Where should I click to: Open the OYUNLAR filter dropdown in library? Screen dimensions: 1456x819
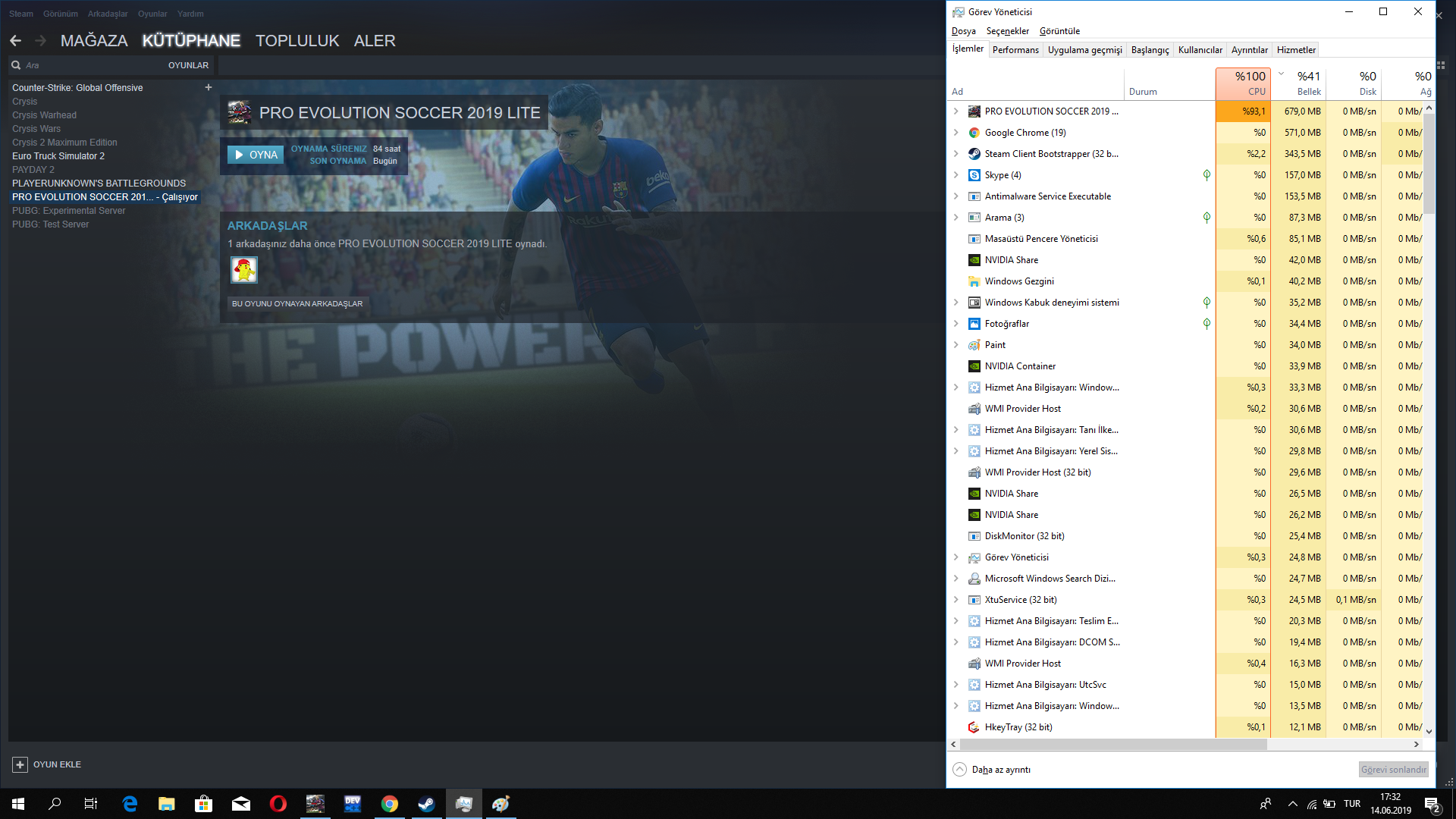(x=188, y=65)
